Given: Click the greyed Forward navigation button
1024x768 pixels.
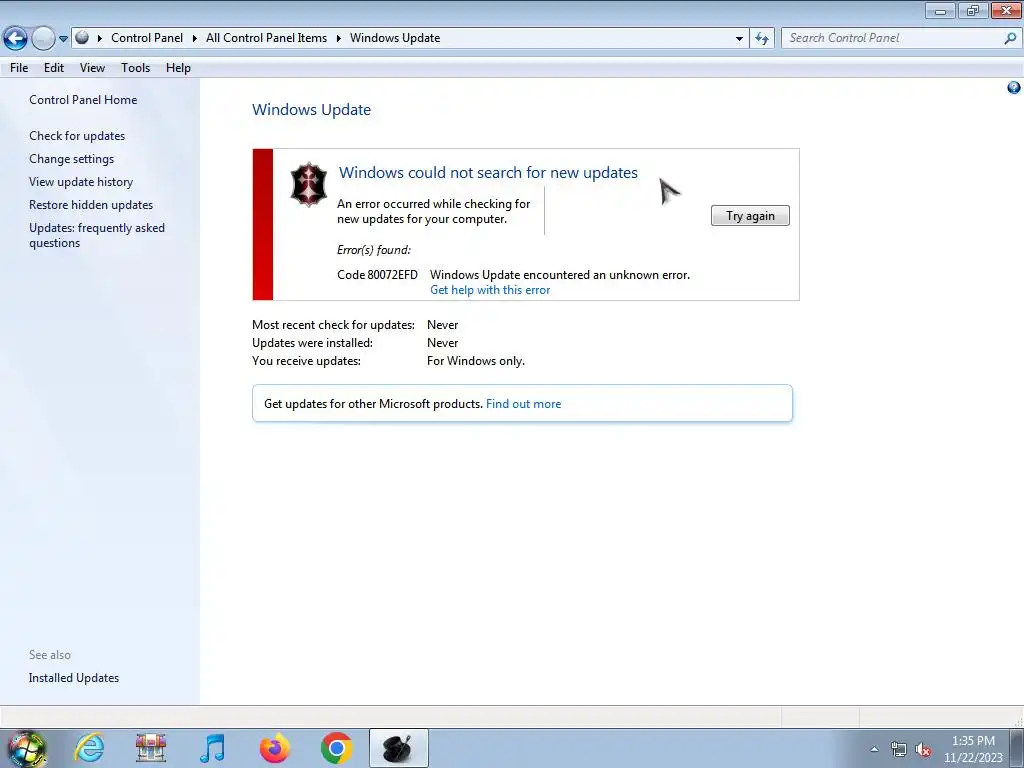Looking at the screenshot, I should coord(42,39).
